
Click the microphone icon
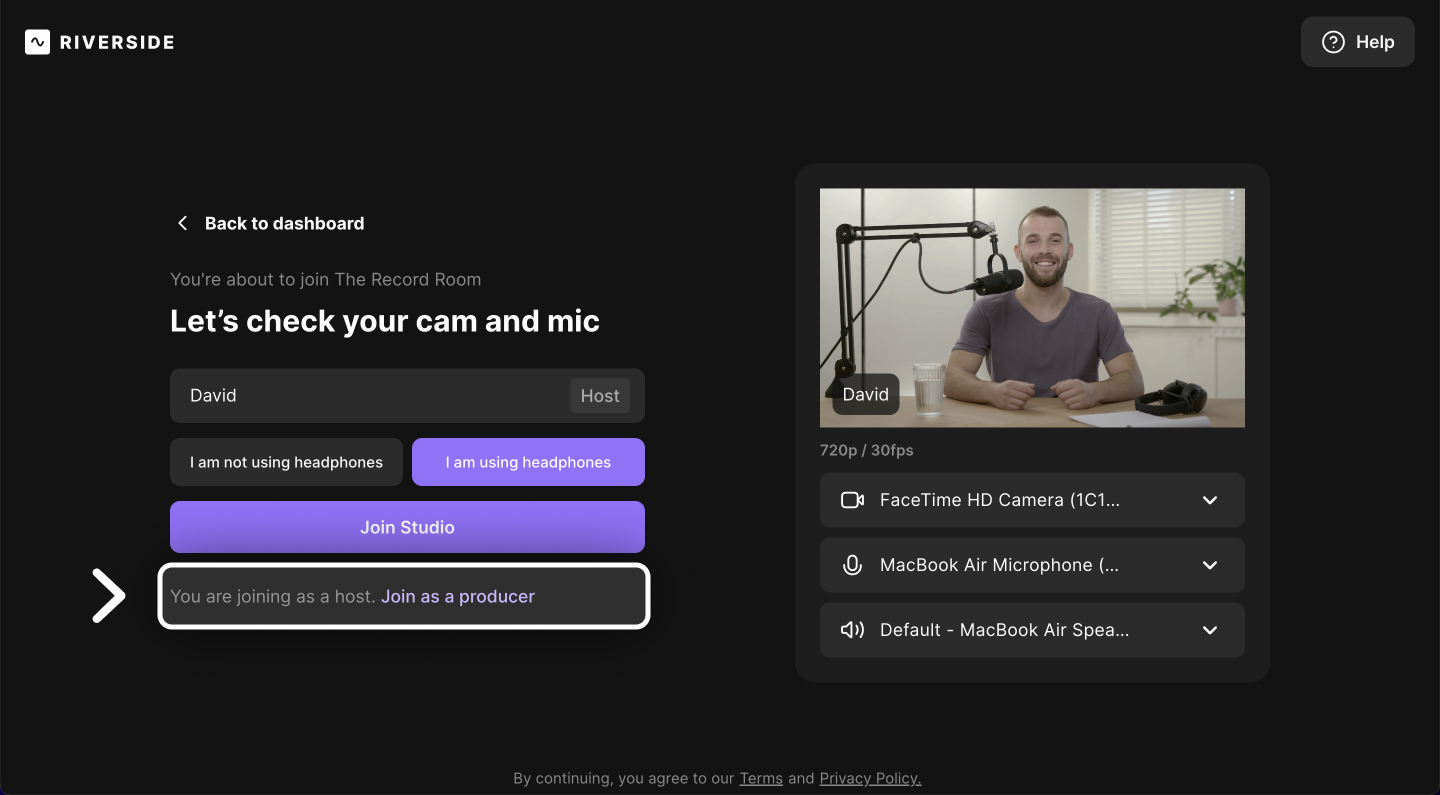pos(852,565)
